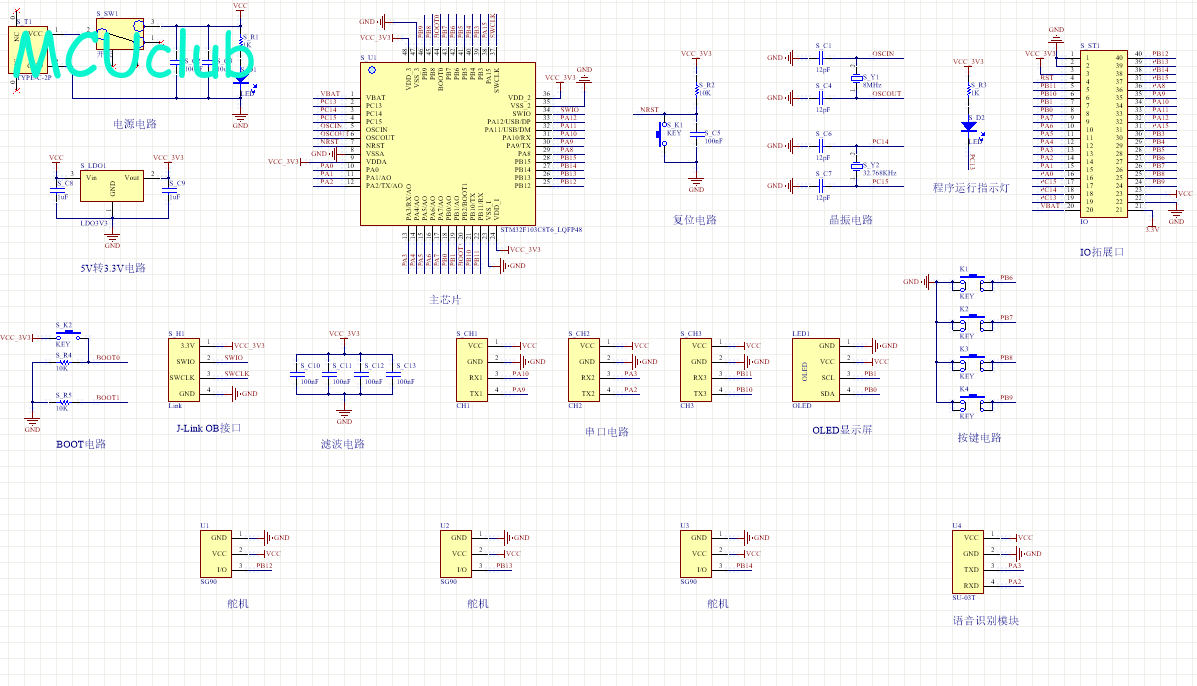Screen dimensions: 1197x686
Task: Select the S_R5 10K BOOT1 resistor
Action: [x=64, y=402]
